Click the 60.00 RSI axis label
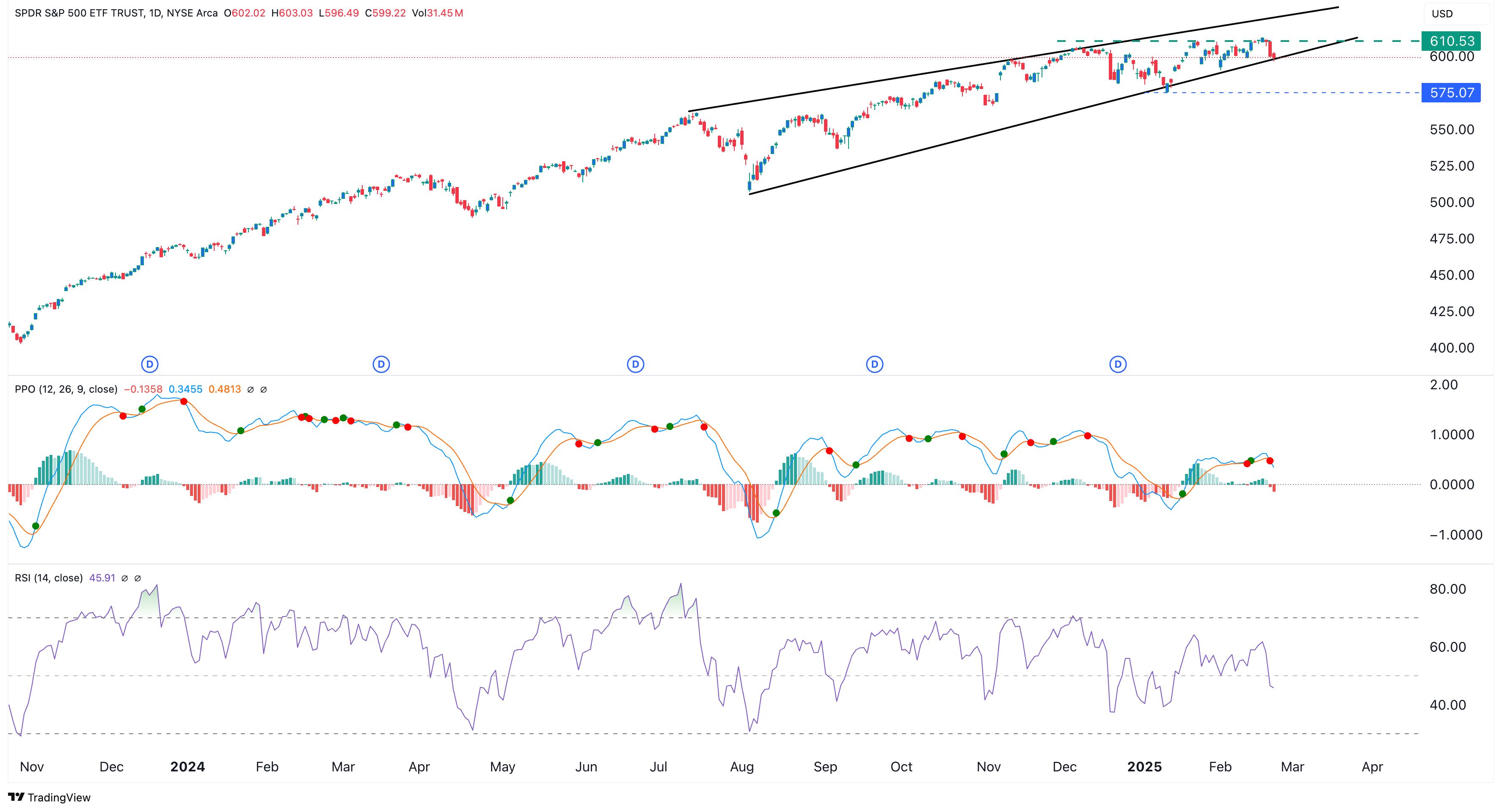Viewport: 1502px width, 812px height. [1448, 647]
